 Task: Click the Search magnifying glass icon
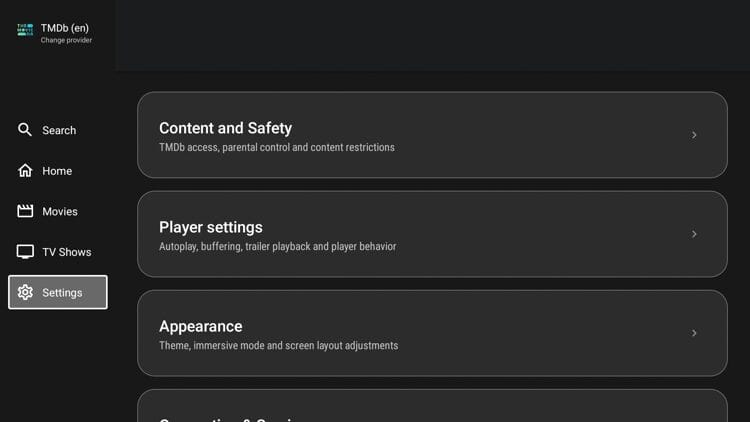[x=25, y=130]
